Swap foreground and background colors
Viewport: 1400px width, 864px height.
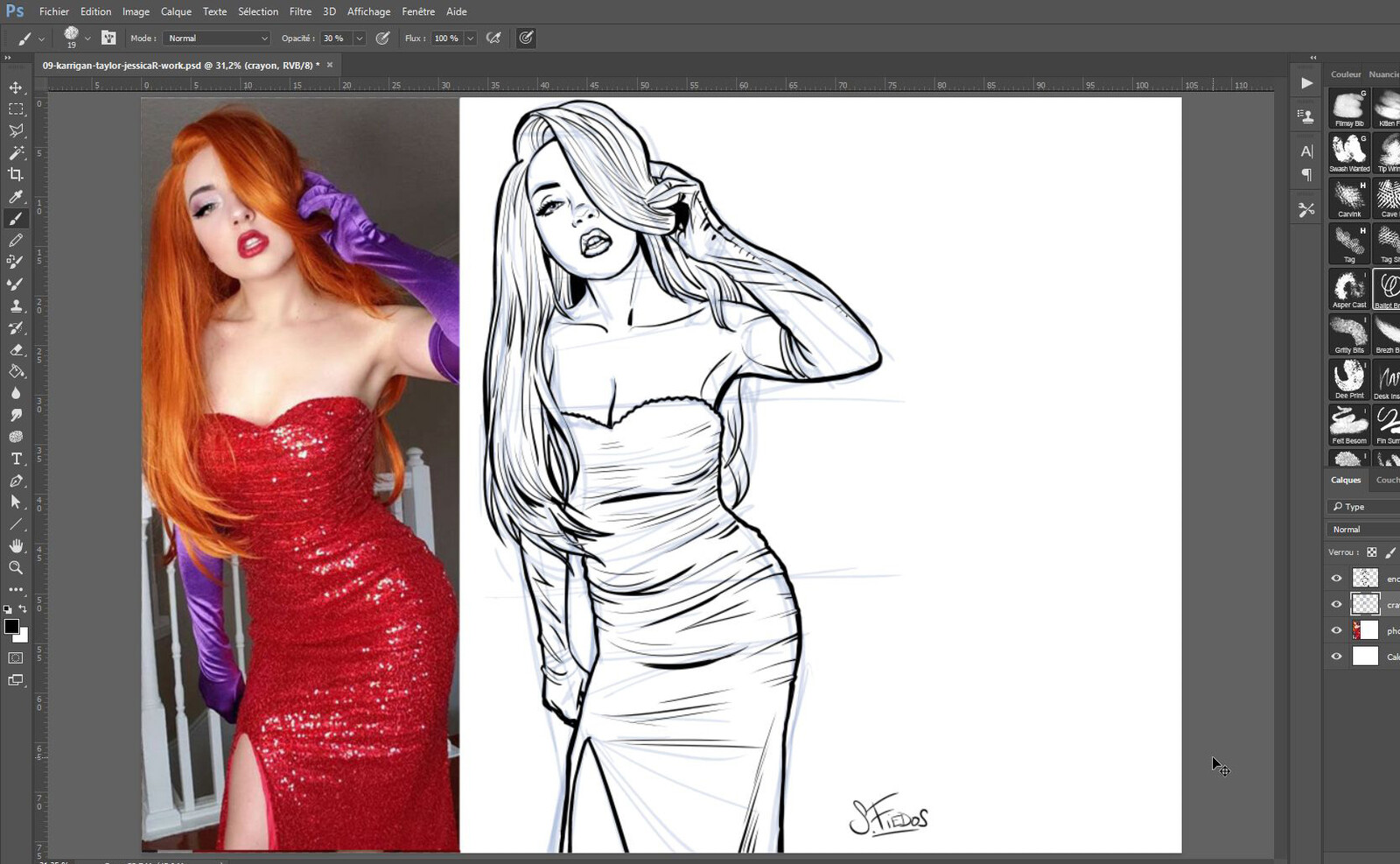[23, 609]
